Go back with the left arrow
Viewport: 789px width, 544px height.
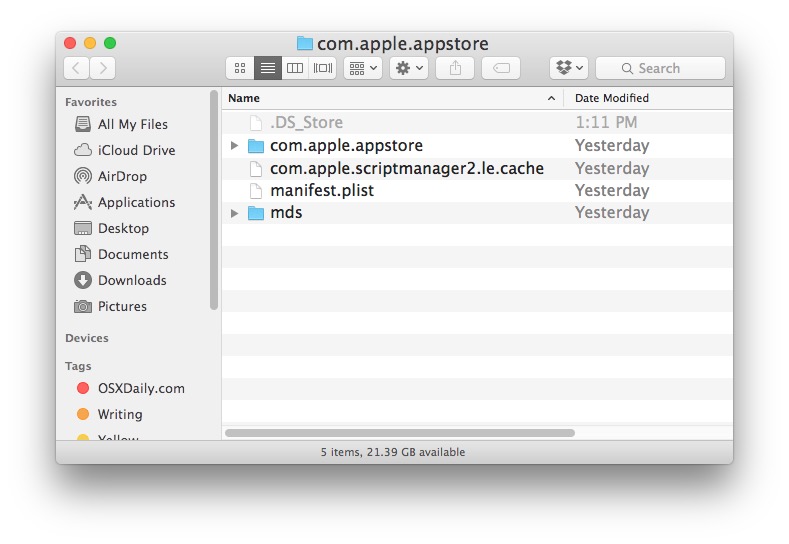(x=77, y=68)
